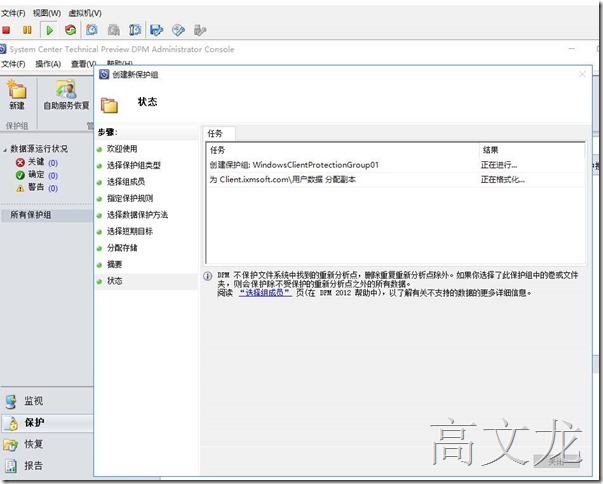This screenshot has width=603, height=484.
Task: Click the 任务 column header
Action: [343, 150]
